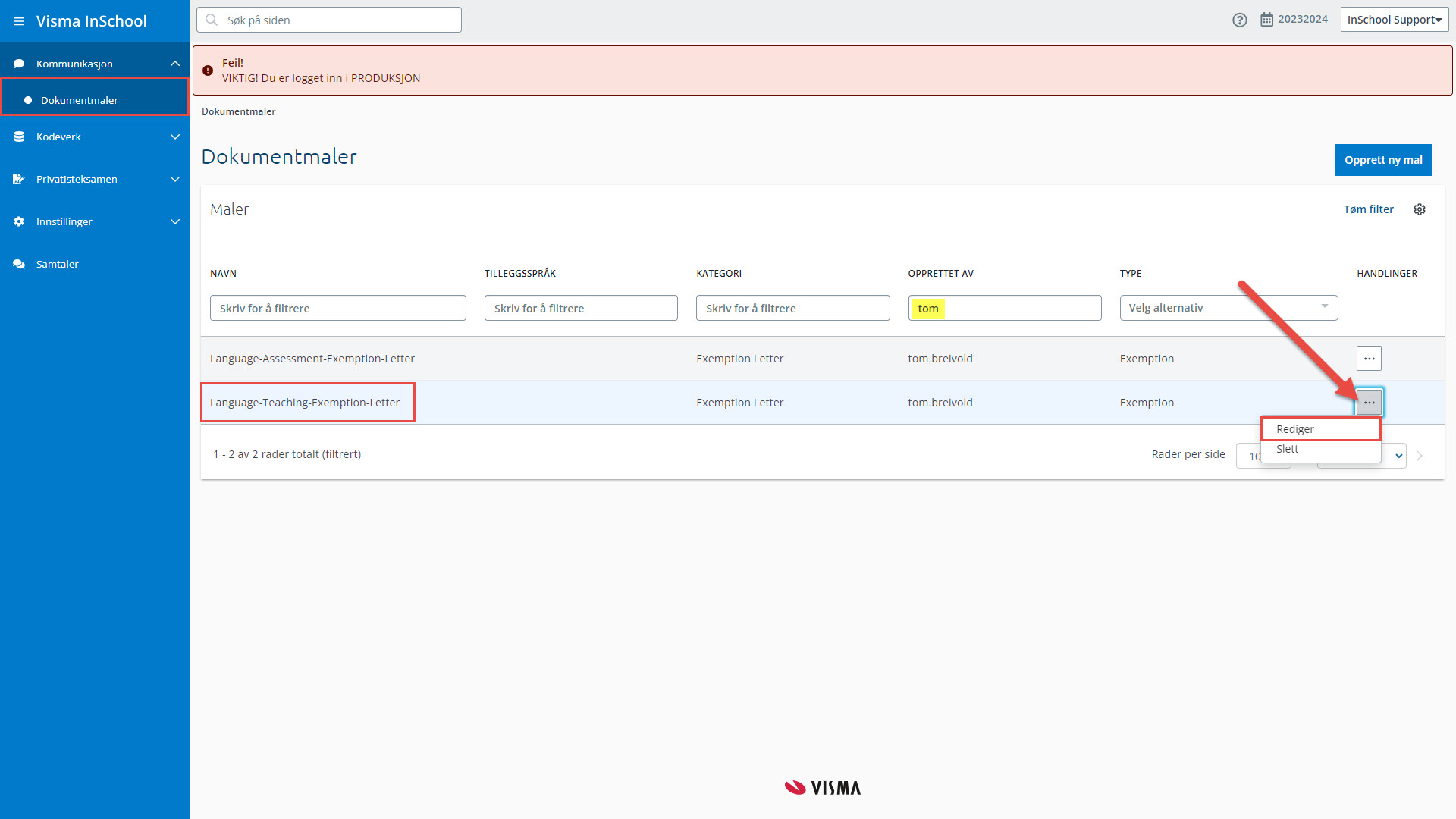The height and width of the screenshot is (819, 1456).
Task: Focus the Navn filter input field
Action: (337, 308)
